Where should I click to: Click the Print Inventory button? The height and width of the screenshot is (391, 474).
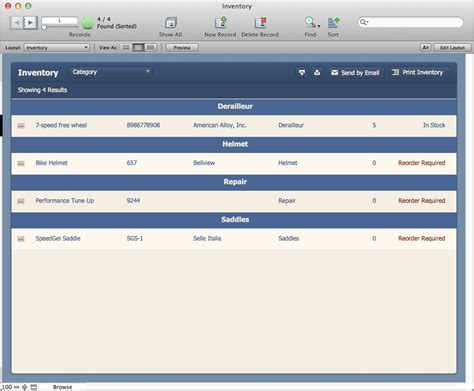coord(419,72)
